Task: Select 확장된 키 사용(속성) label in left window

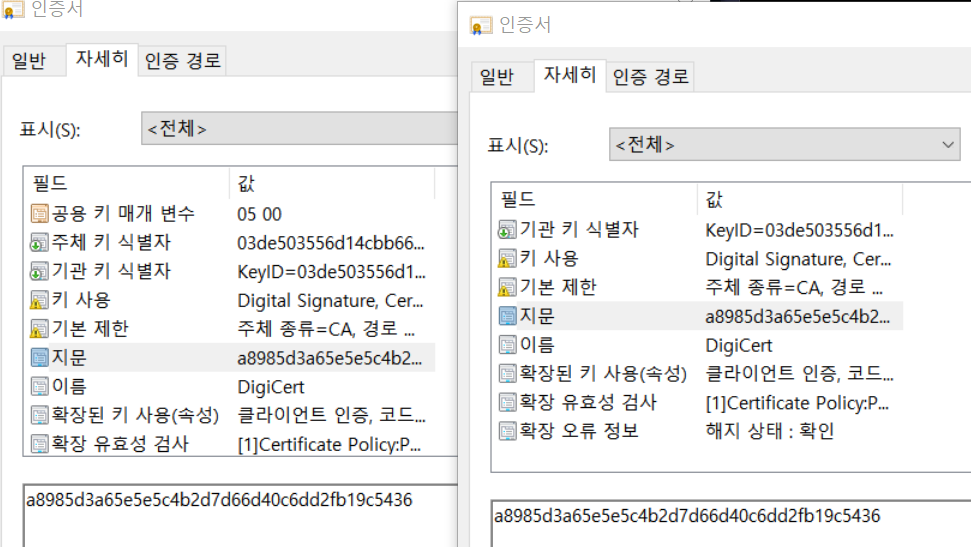Action: click(x=135, y=415)
